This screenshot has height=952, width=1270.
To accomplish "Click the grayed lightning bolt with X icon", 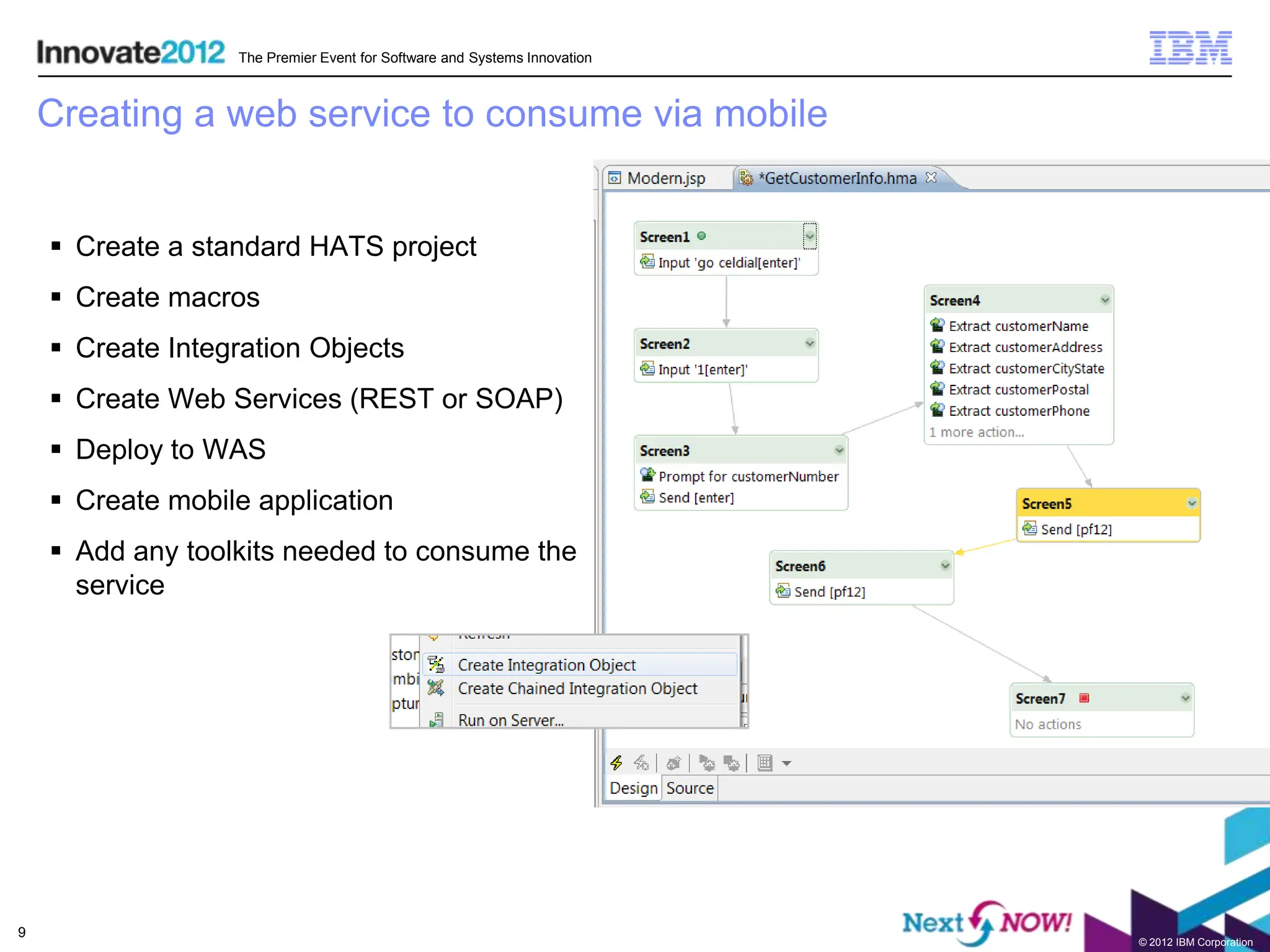I will (x=641, y=763).
